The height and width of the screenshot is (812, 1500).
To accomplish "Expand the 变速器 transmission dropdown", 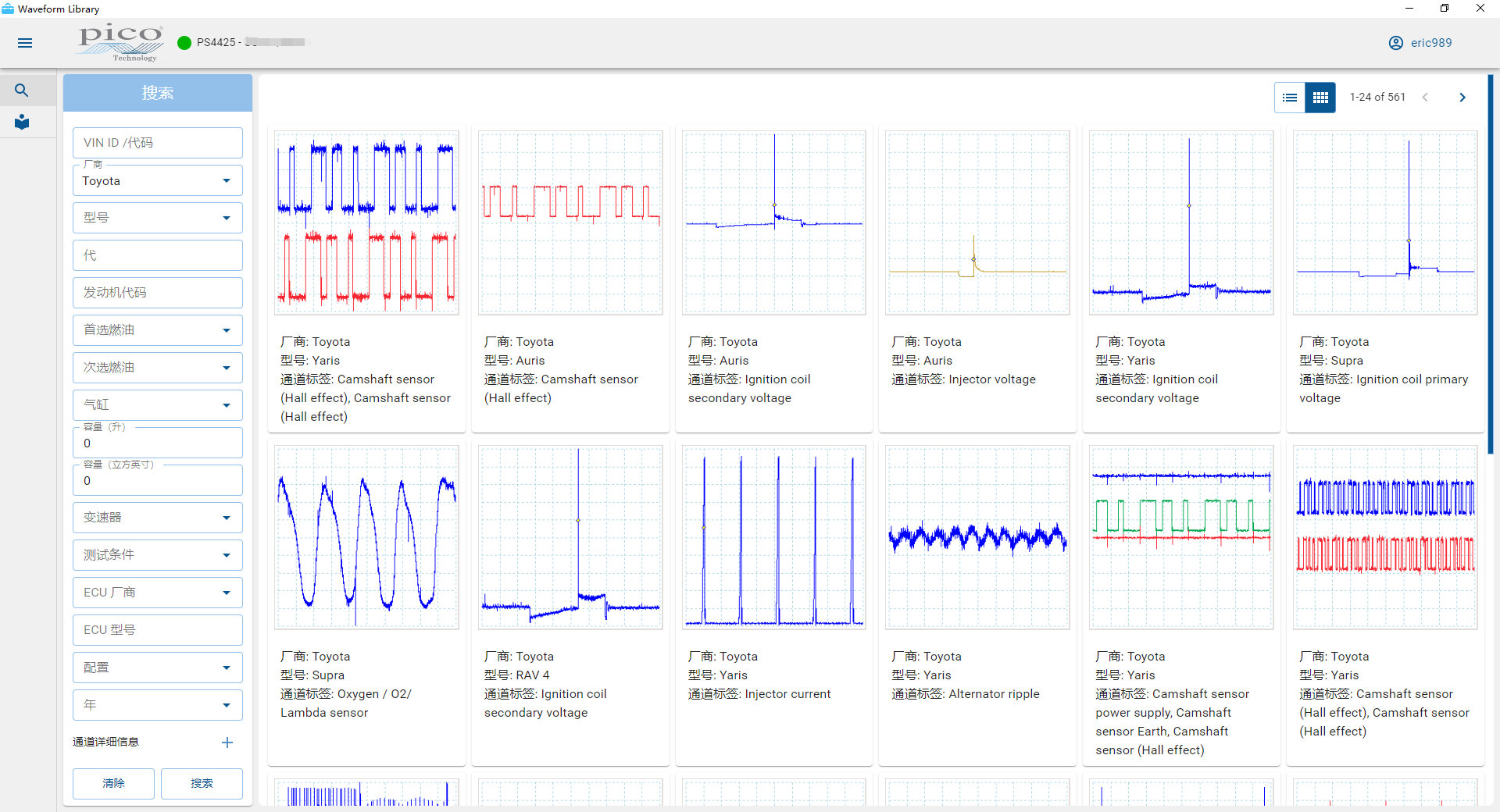I will (157, 518).
